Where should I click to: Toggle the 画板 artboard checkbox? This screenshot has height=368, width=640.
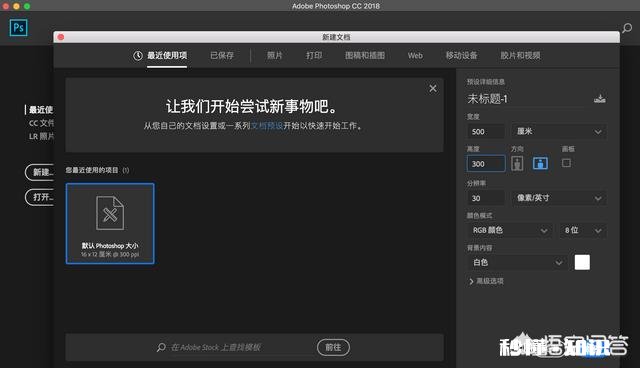tap(566, 163)
